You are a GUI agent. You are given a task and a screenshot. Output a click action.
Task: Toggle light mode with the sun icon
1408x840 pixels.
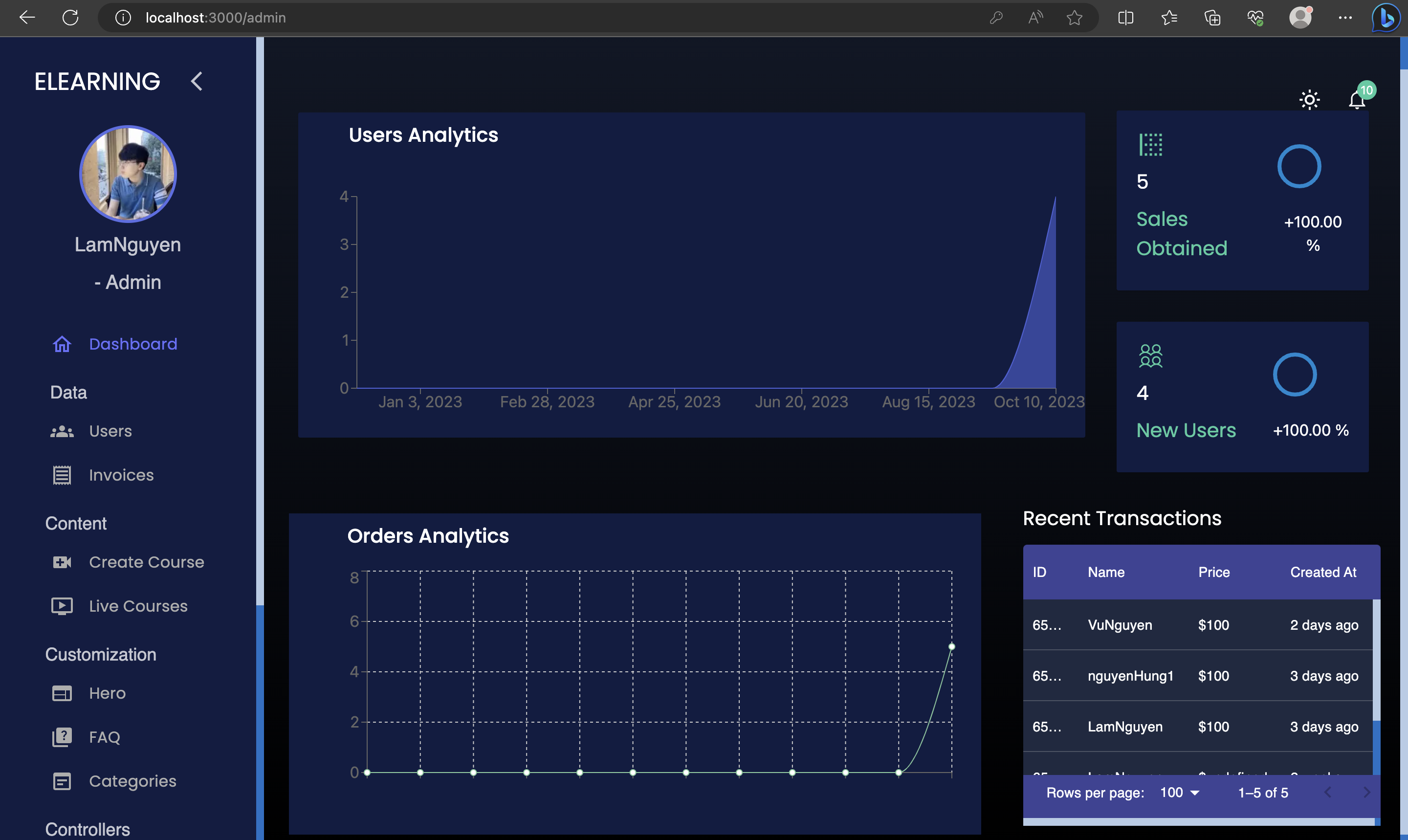(x=1309, y=99)
